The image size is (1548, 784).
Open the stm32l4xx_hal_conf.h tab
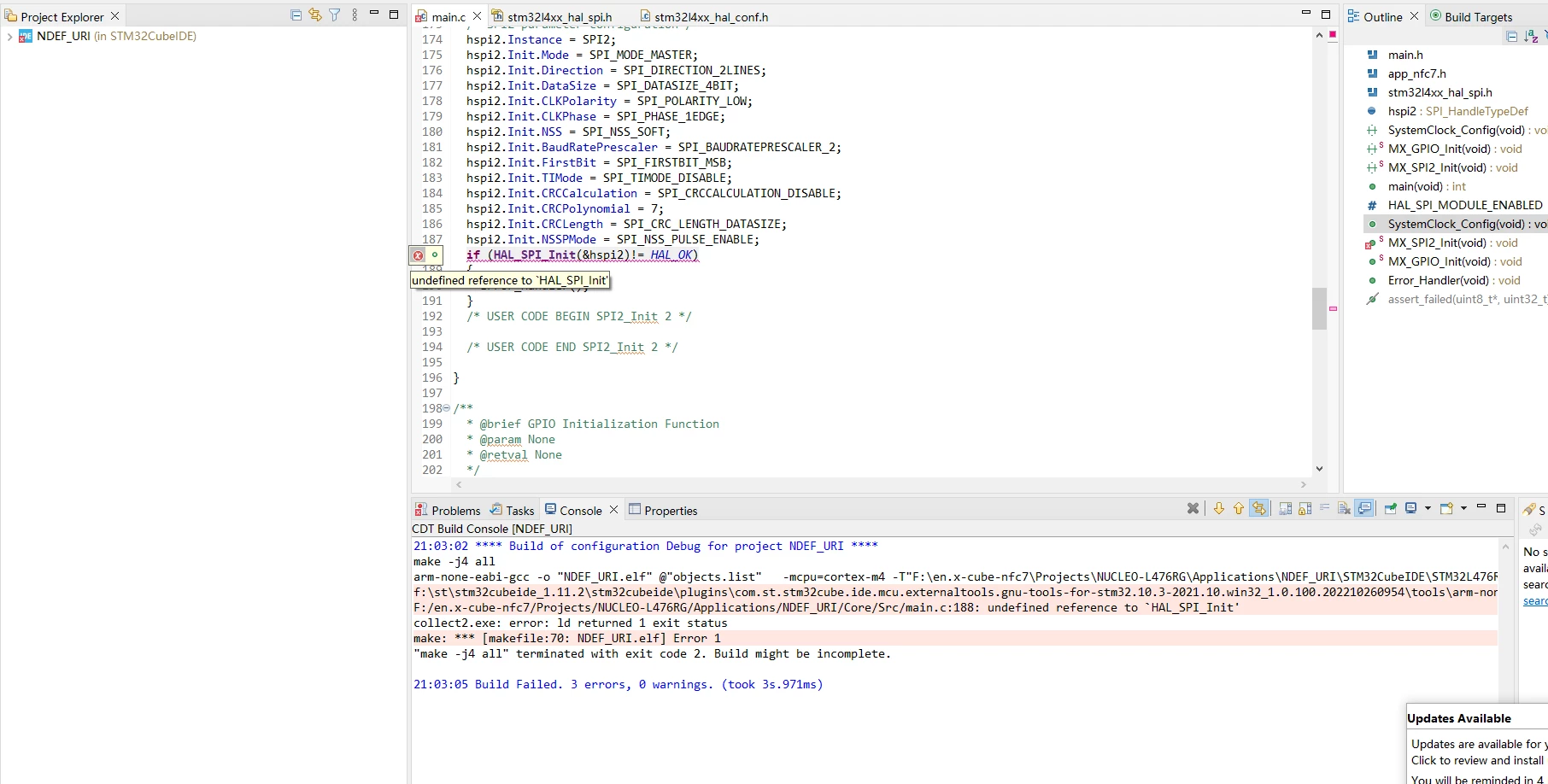711,17
